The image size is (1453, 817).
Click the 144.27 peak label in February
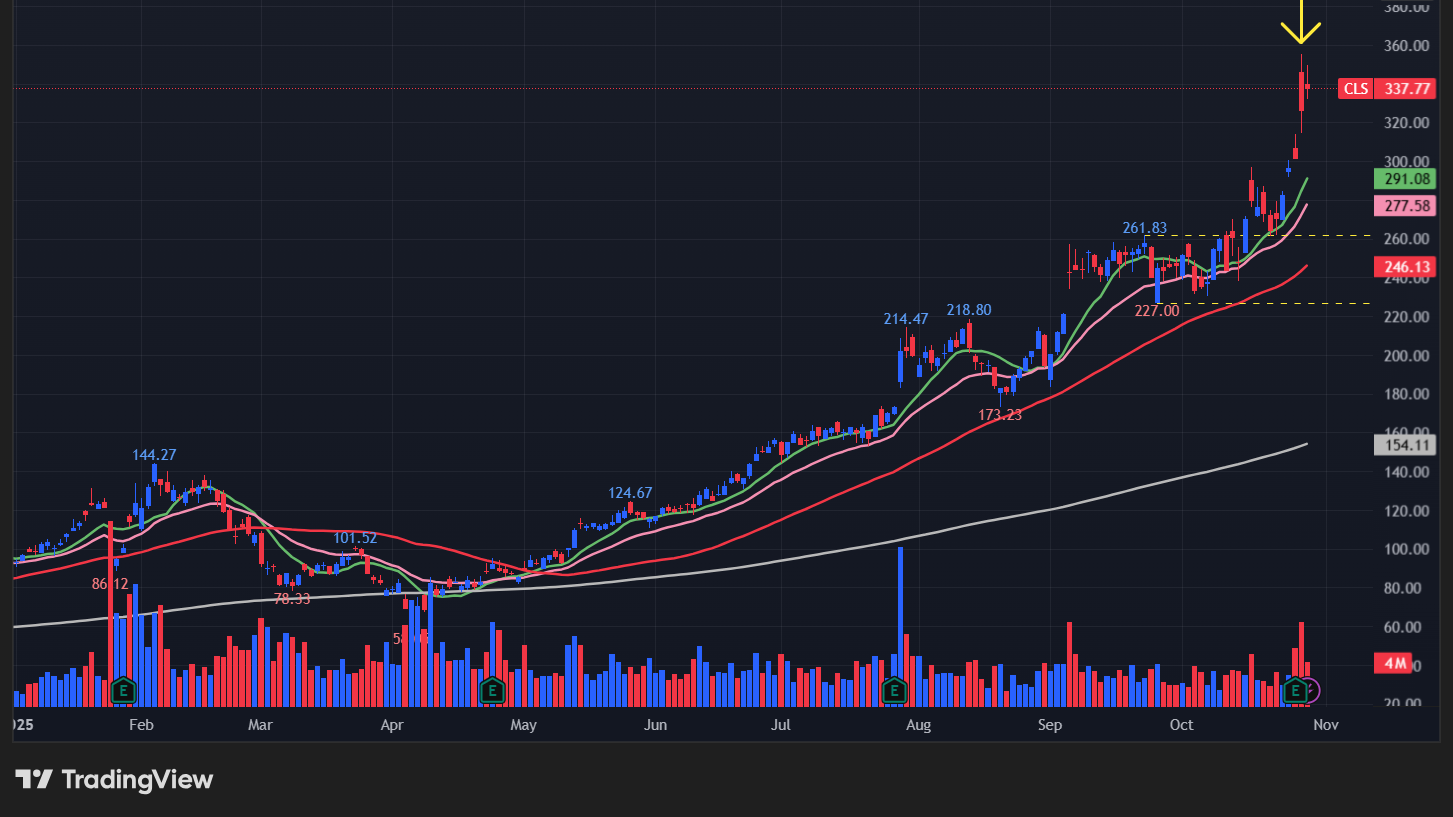pos(154,455)
